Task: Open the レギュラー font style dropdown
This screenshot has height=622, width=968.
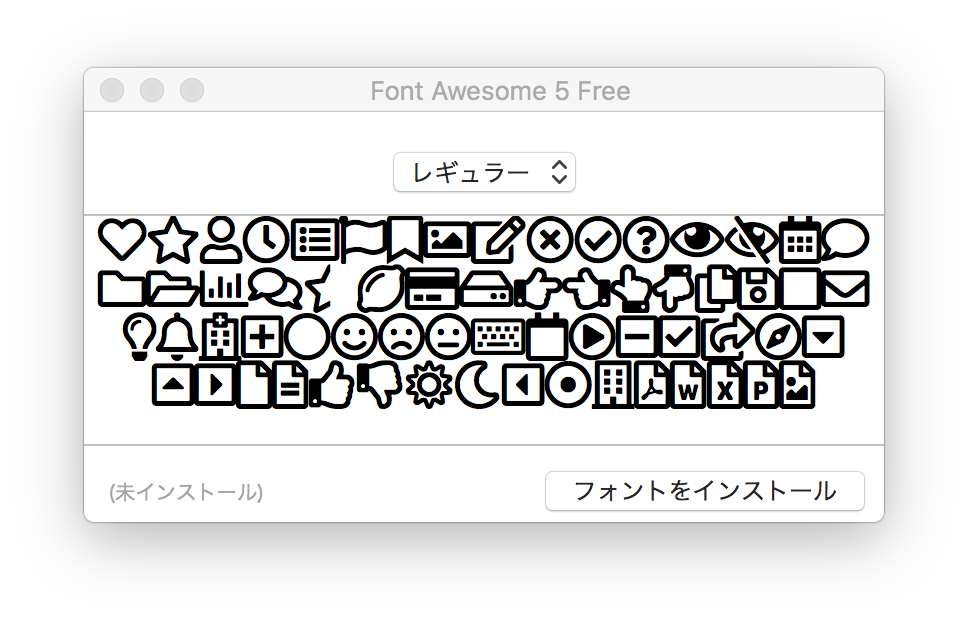Action: 485,172
